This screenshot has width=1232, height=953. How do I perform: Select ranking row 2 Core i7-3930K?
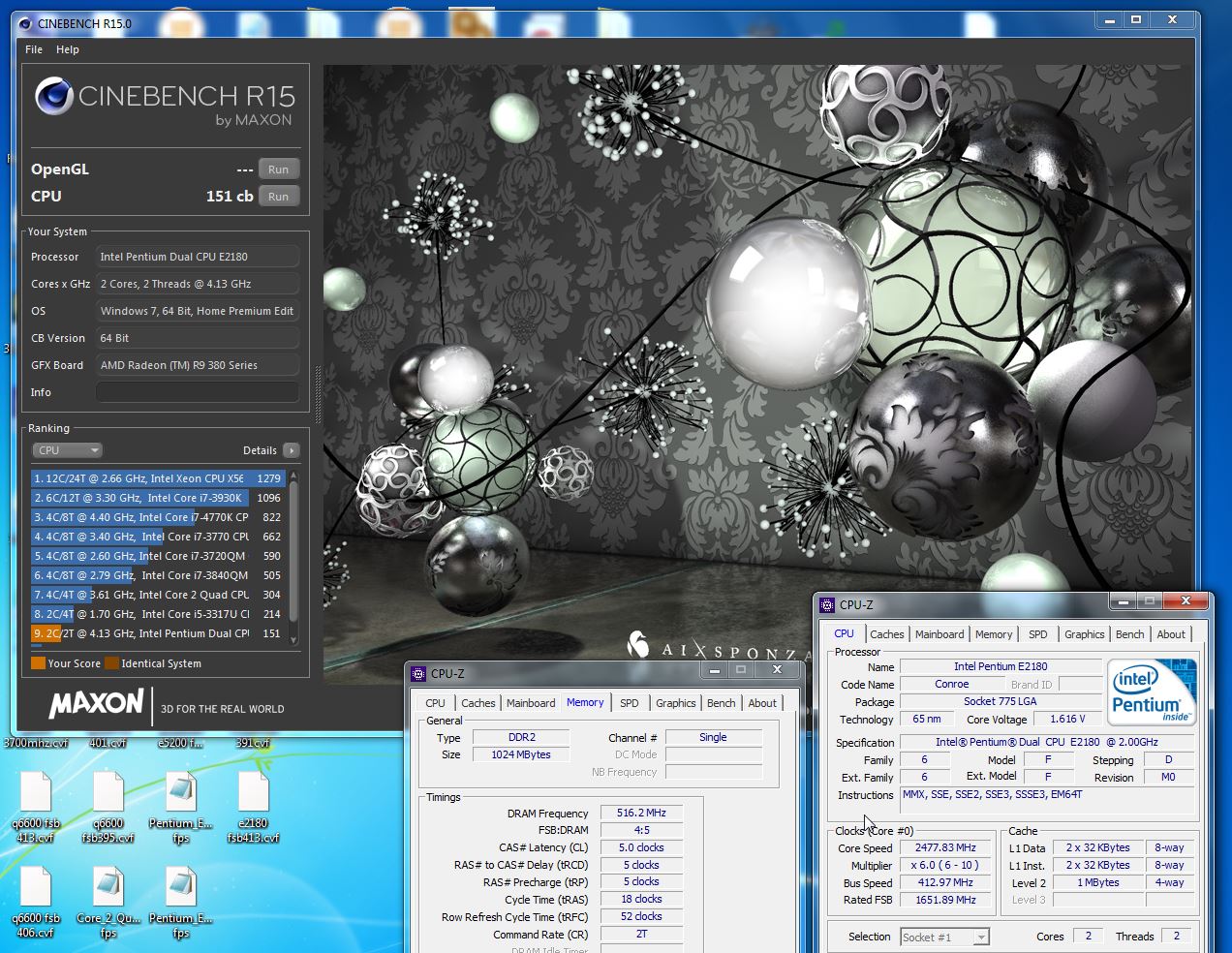158,498
